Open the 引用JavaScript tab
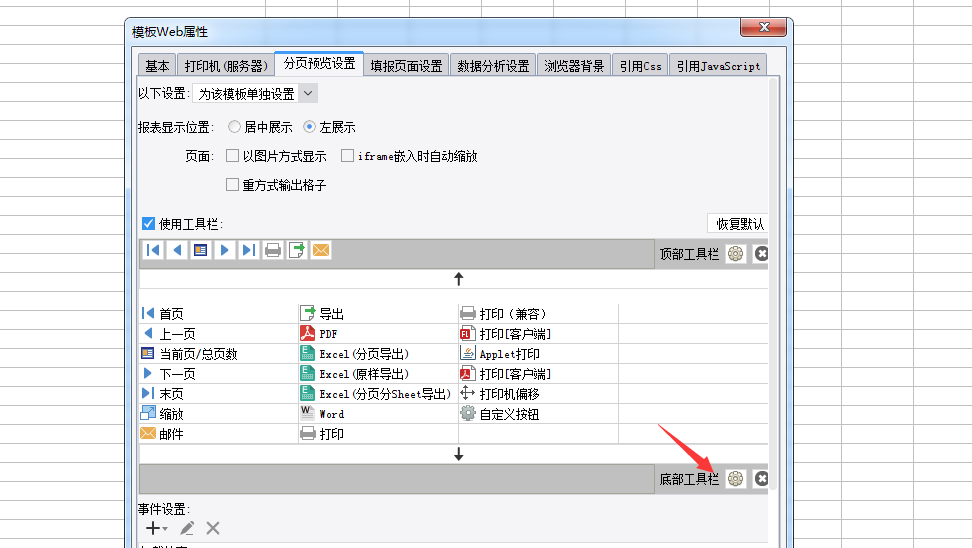 click(717, 66)
